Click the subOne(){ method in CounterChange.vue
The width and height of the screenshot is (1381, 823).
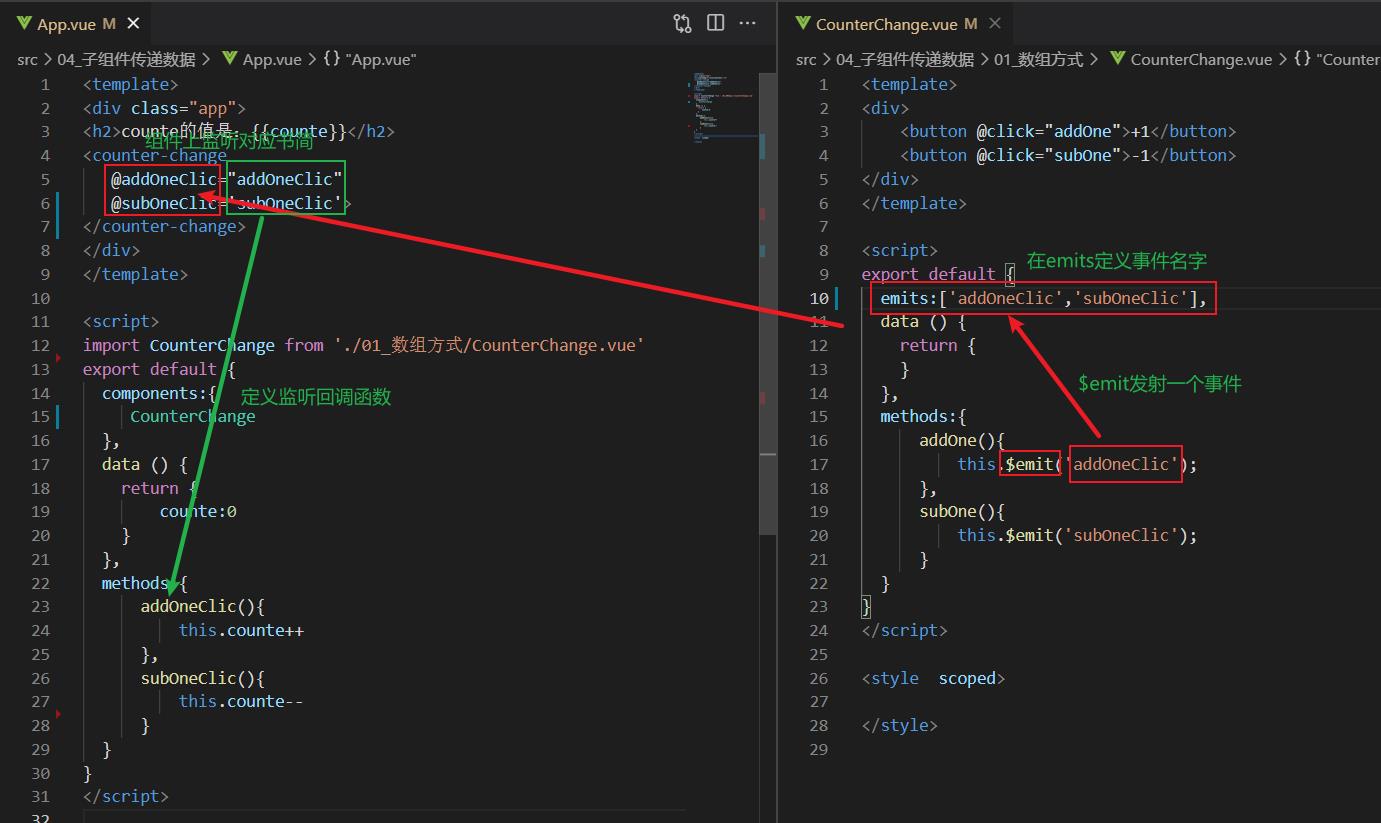click(x=962, y=511)
